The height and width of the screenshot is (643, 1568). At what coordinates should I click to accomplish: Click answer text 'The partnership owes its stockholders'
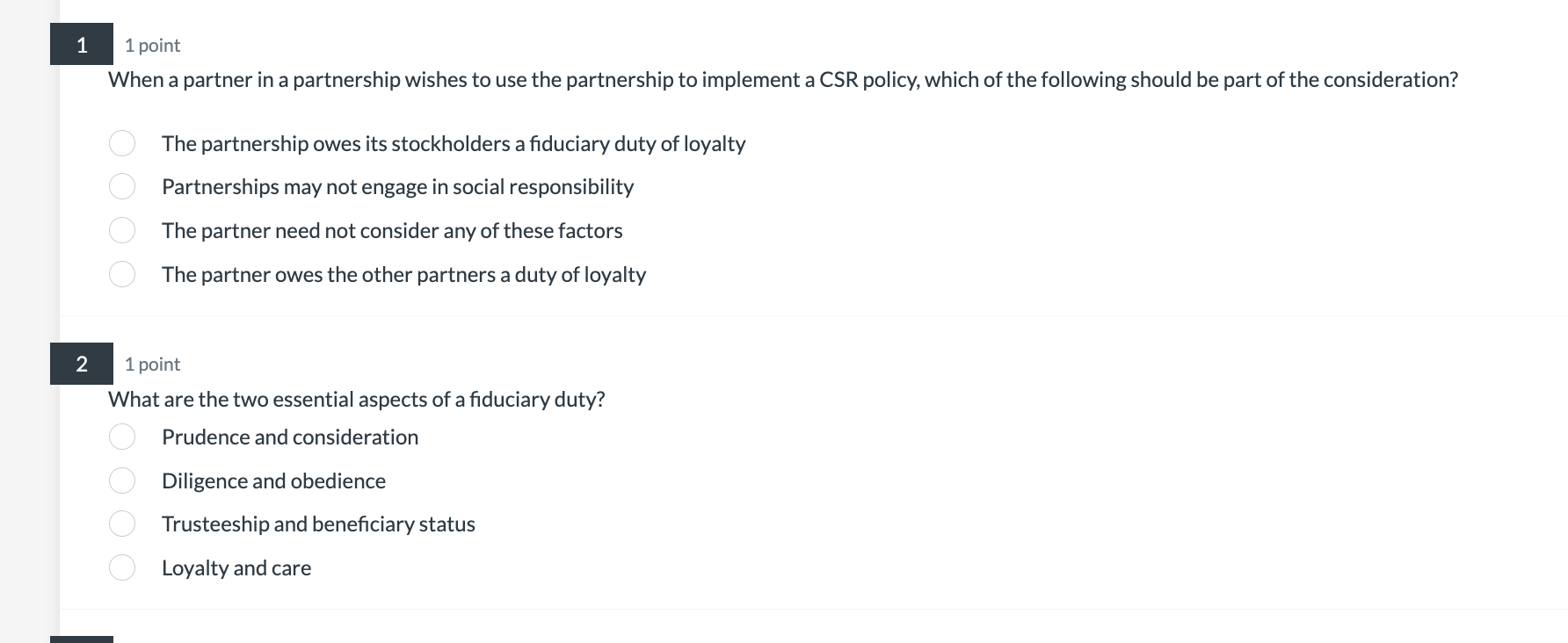454,144
